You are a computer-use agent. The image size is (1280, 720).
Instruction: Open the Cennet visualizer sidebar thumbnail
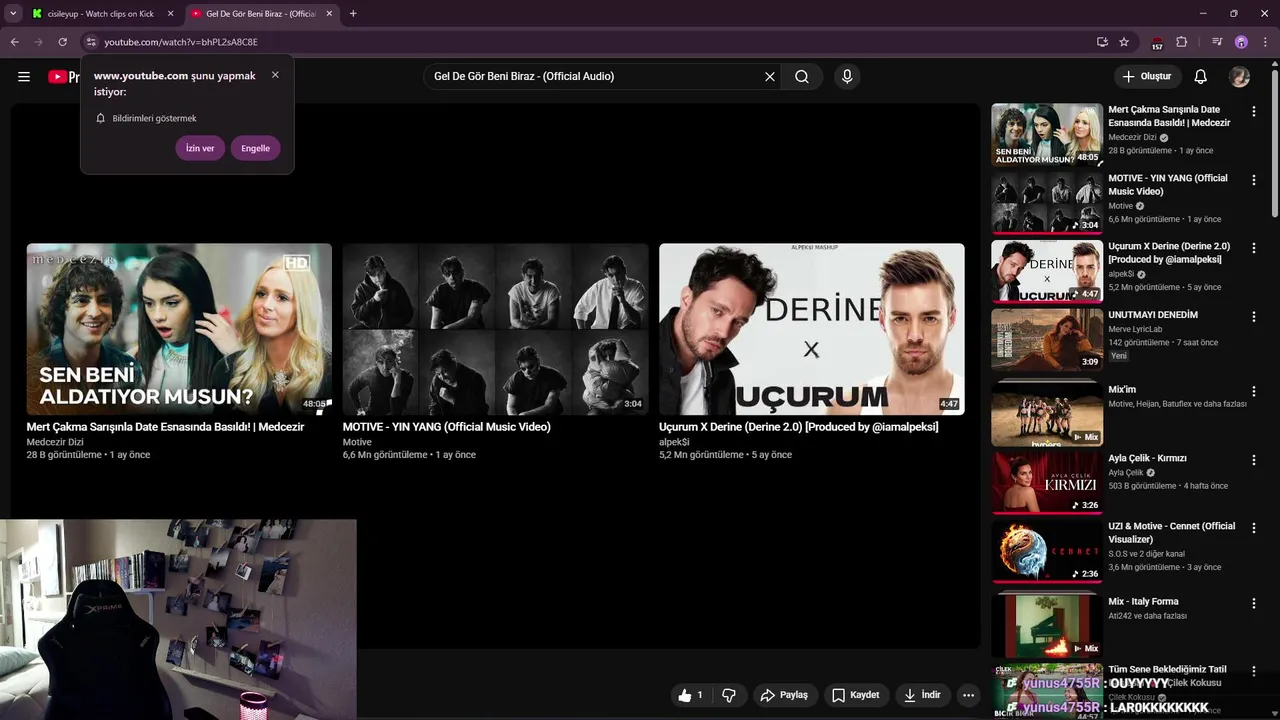pyautogui.click(x=1047, y=551)
